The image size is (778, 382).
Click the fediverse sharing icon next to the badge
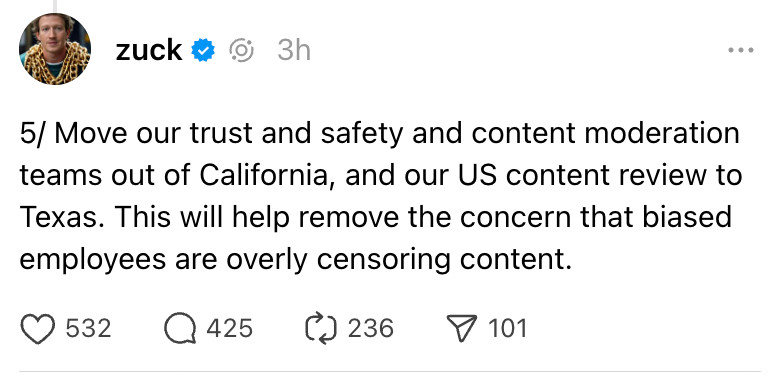click(242, 50)
